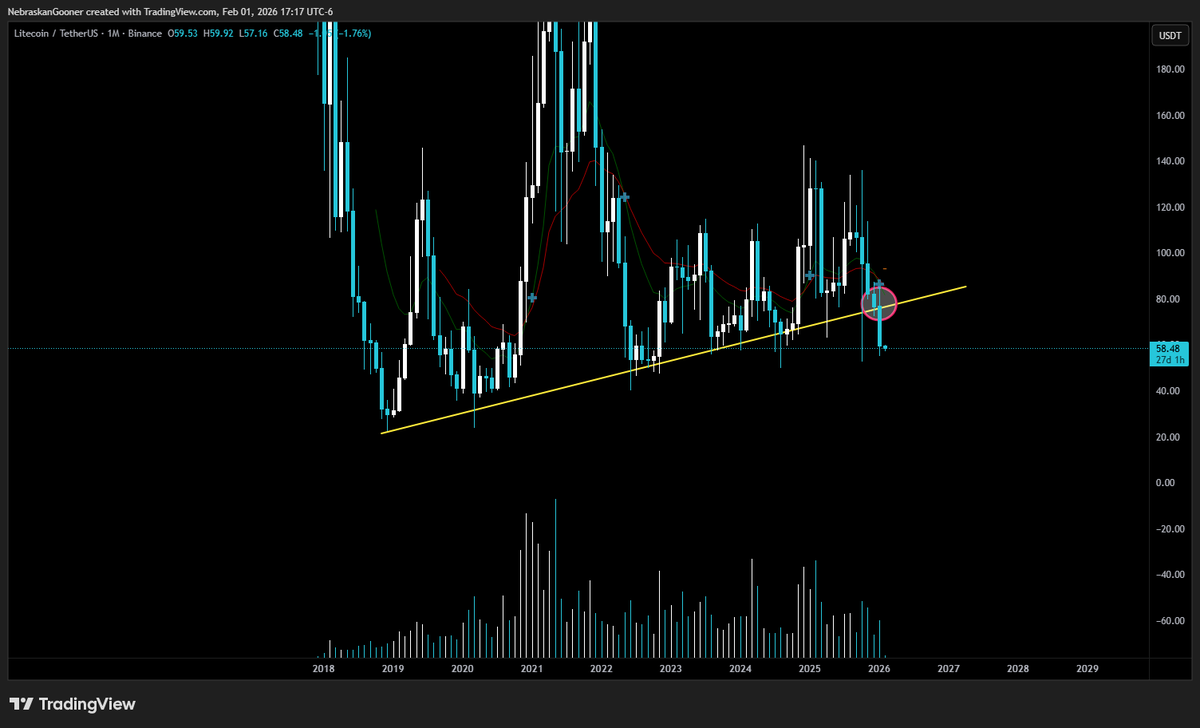The height and width of the screenshot is (728, 1200).
Task: Click 2025 on the time axis
Action: coord(810,668)
